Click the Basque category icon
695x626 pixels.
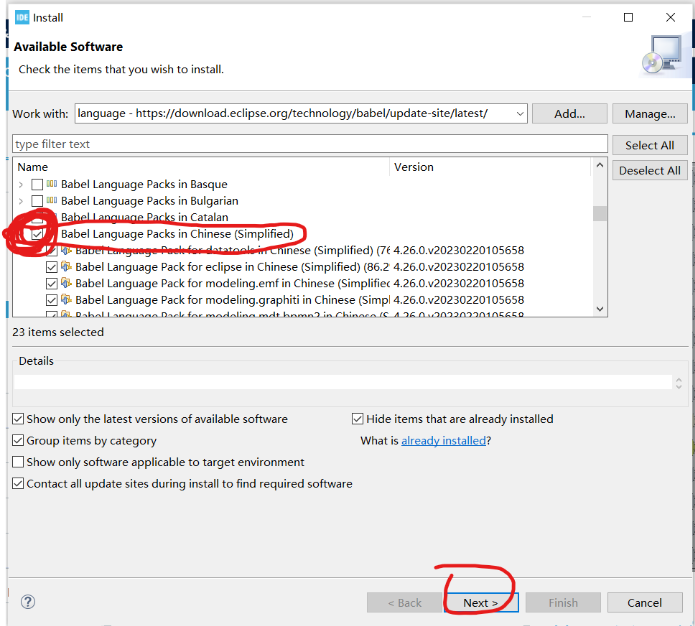[x=52, y=184]
